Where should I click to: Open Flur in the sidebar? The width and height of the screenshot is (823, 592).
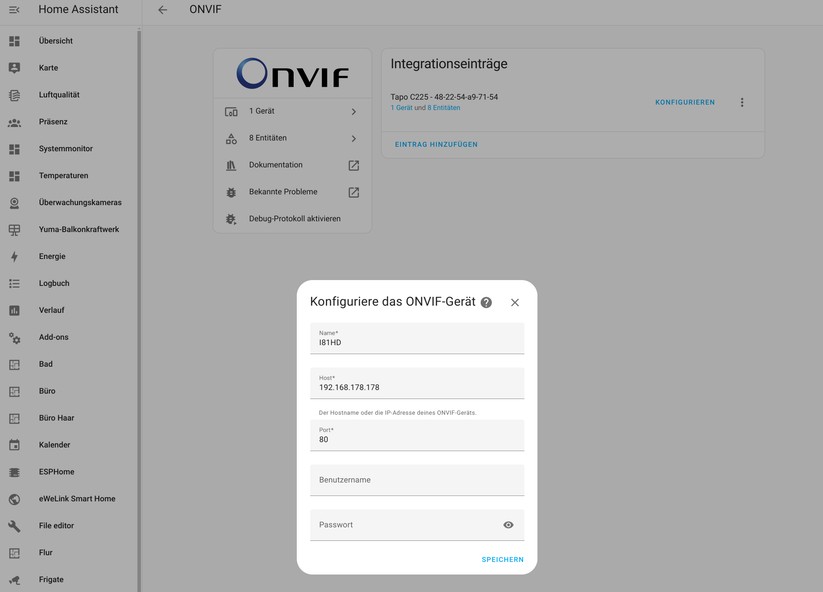coord(69,553)
